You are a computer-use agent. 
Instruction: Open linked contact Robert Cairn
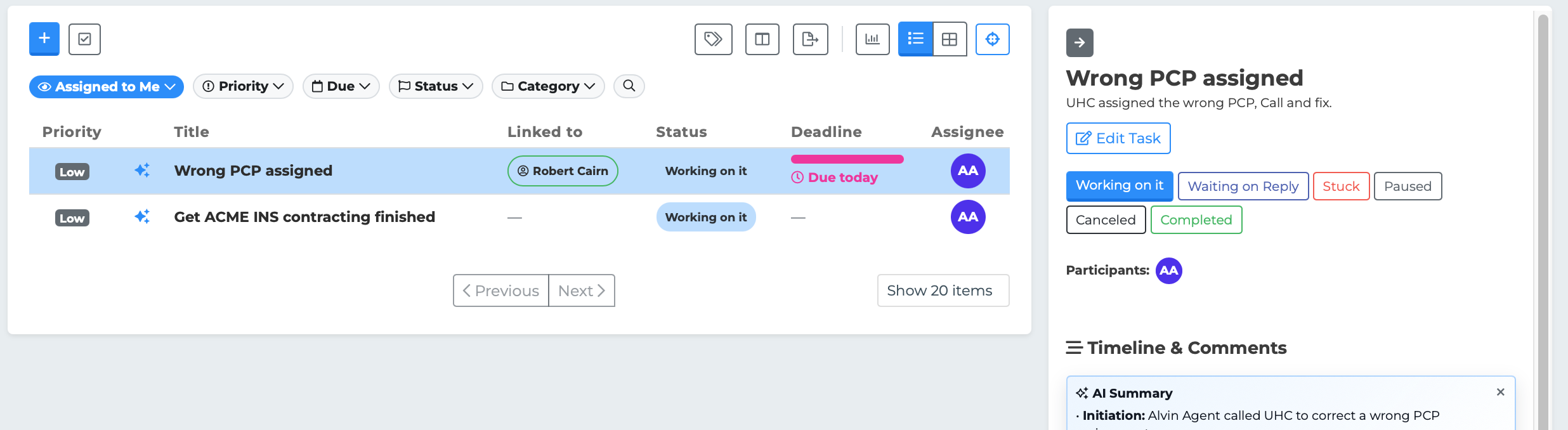pyautogui.click(x=563, y=171)
